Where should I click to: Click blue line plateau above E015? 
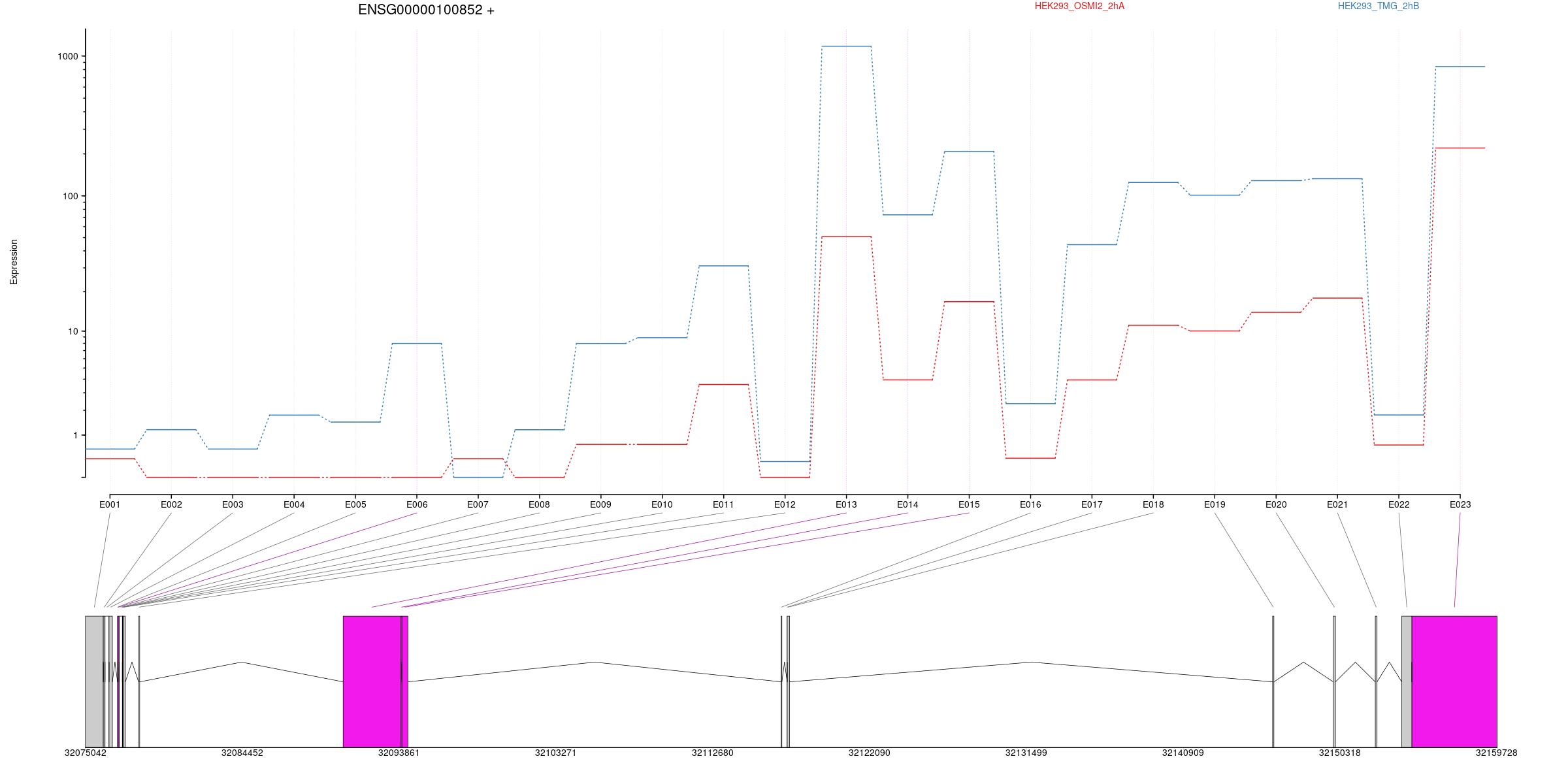969,152
